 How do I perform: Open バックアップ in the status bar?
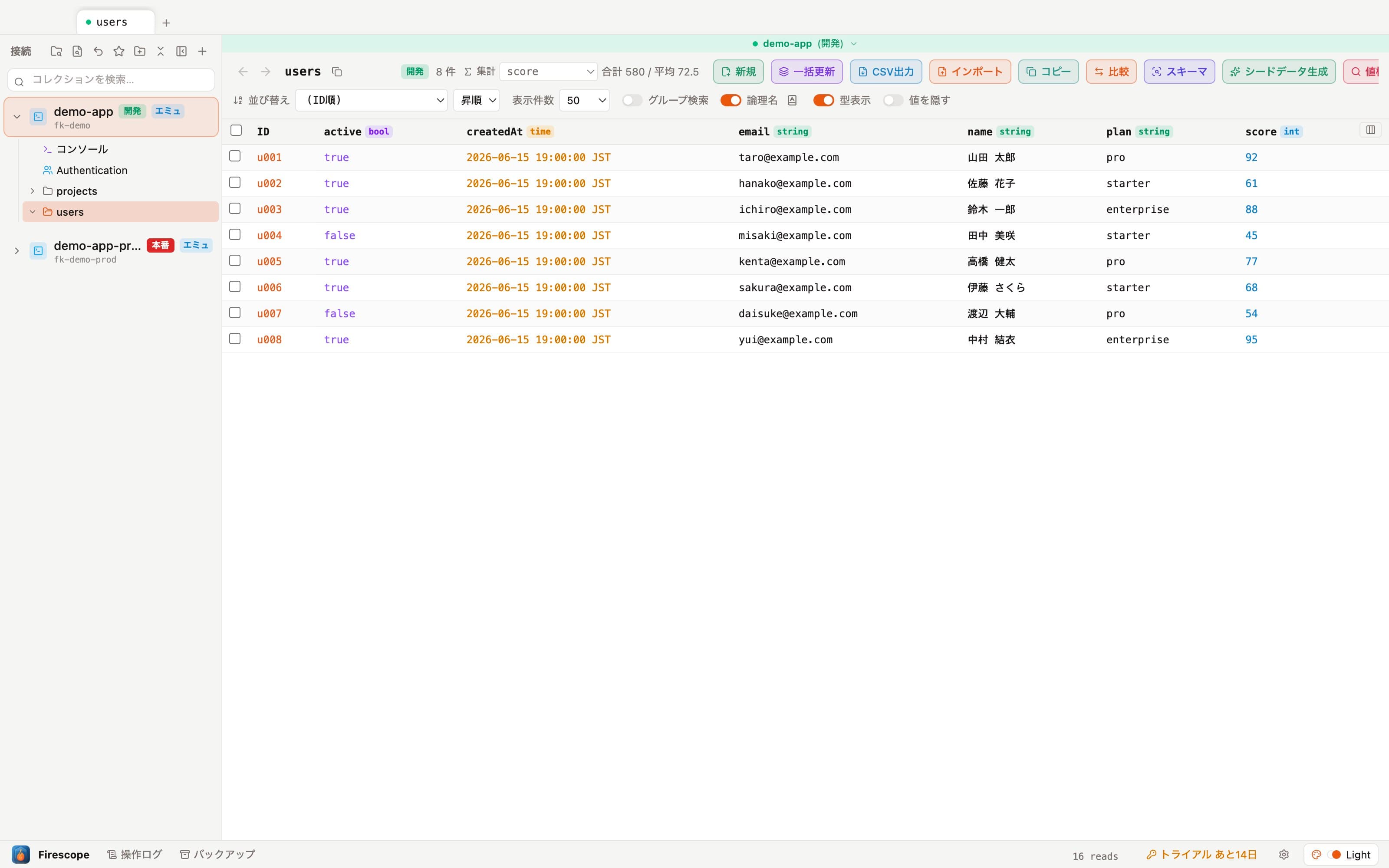[217, 855]
